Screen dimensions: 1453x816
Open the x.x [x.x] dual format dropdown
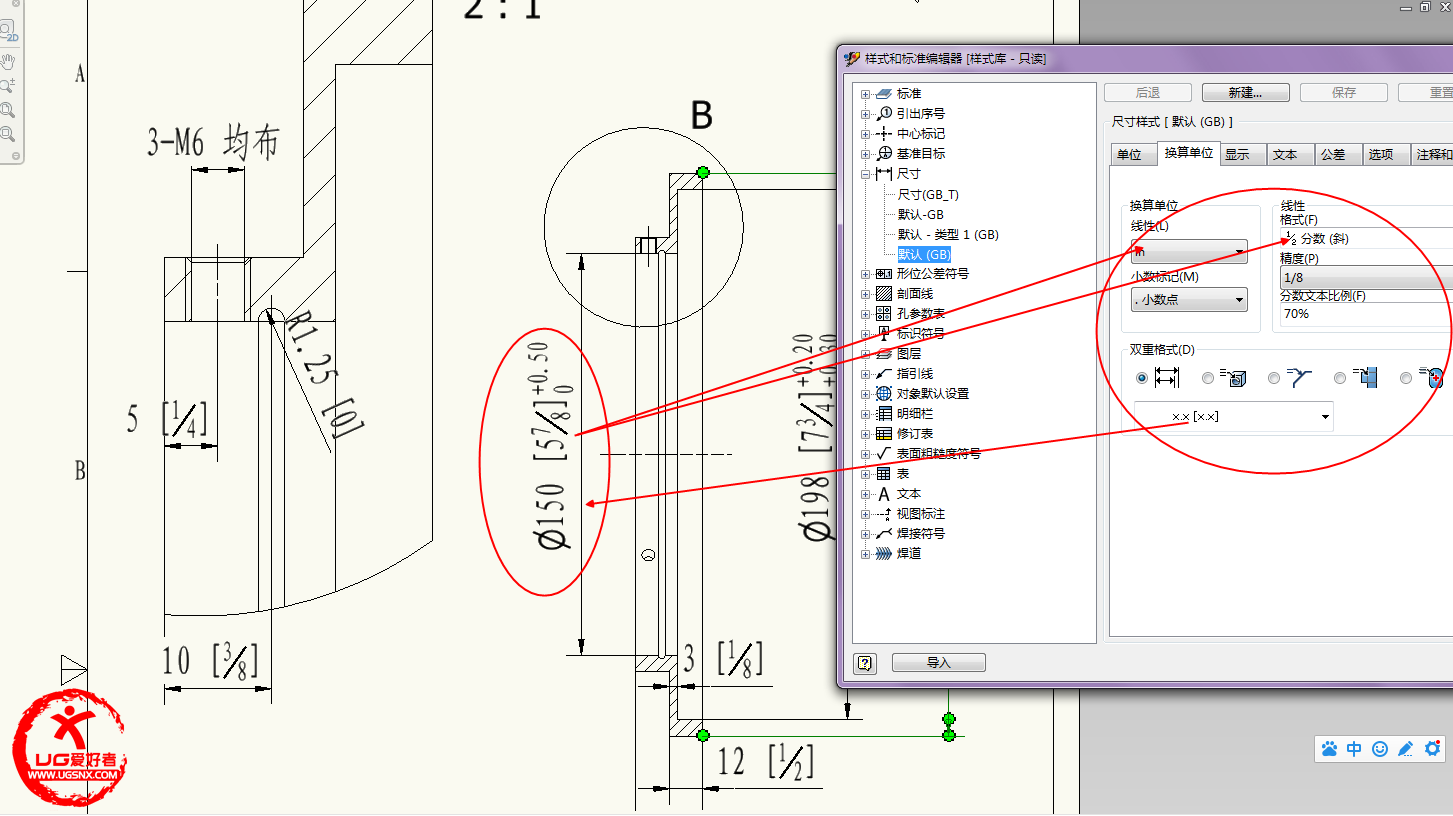pos(1233,417)
